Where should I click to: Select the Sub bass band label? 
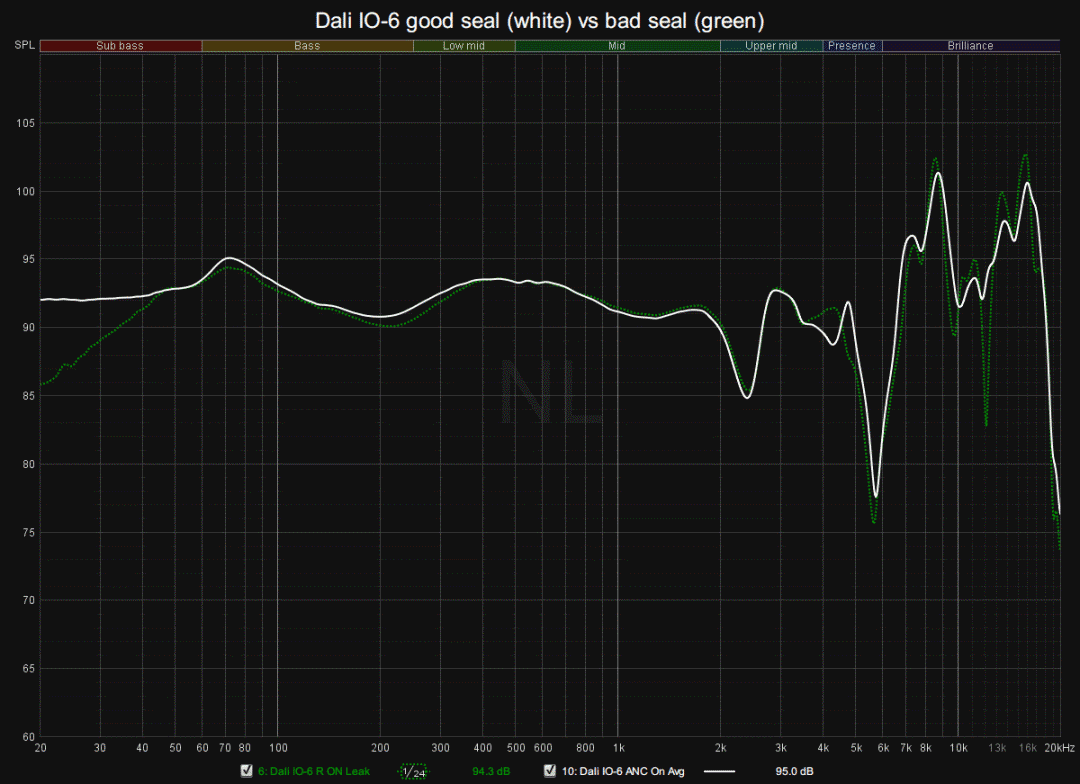coord(121,45)
